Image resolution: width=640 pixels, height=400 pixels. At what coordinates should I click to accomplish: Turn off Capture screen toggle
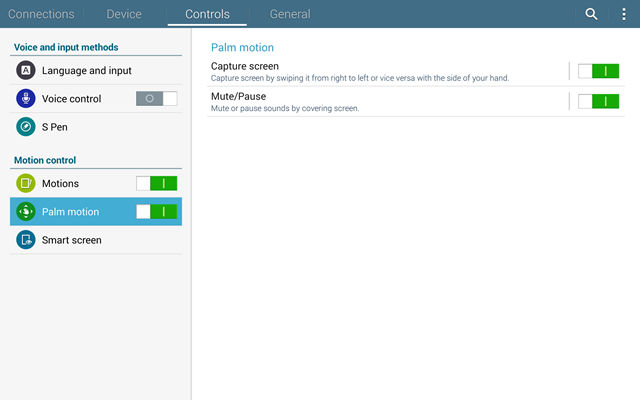(598, 71)
